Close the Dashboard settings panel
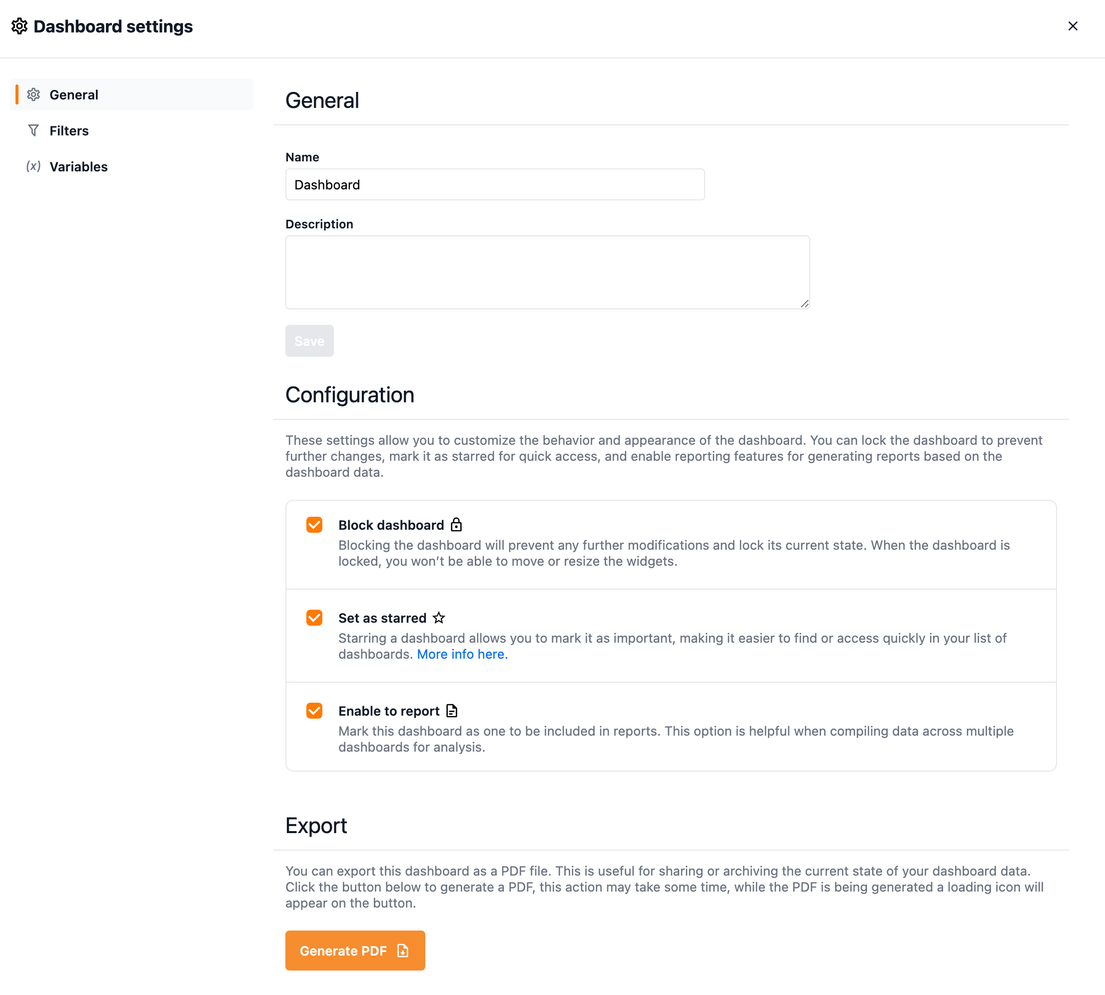1105x995 pixels. (1073, 26)
